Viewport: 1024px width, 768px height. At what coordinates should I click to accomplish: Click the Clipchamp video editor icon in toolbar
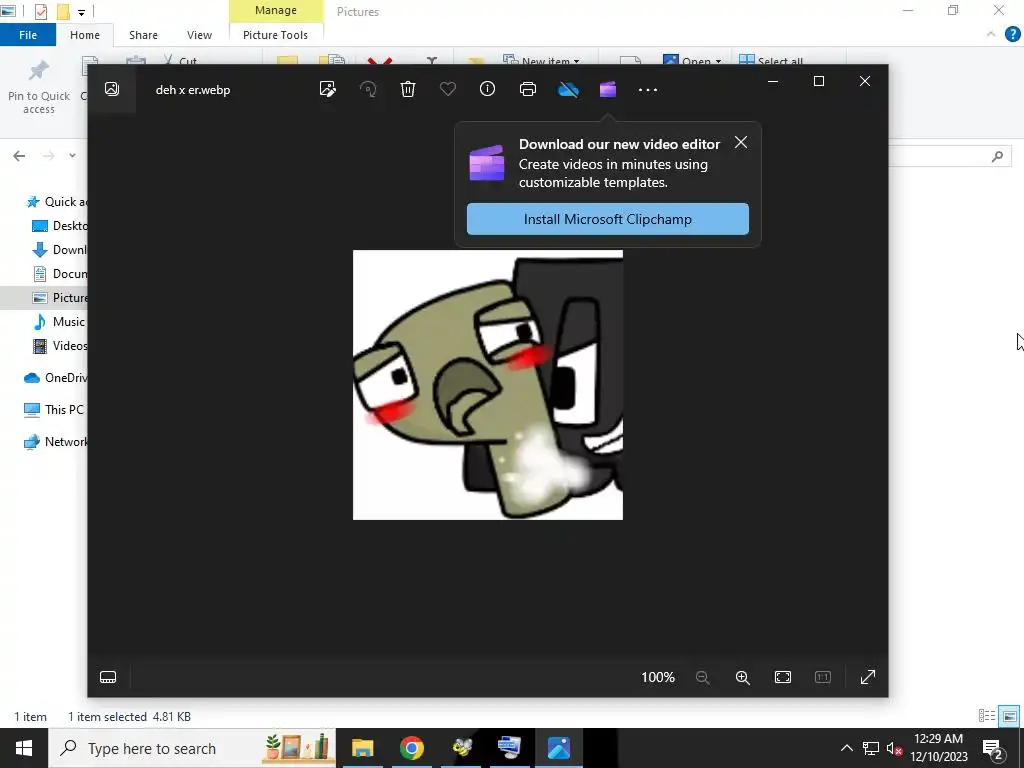(x=608, y=89)
